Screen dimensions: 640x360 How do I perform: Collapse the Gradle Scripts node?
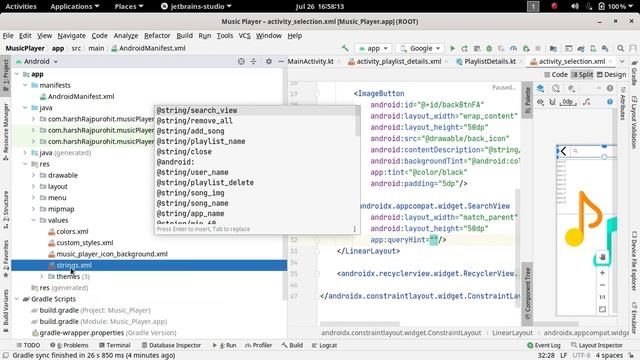[17, 299]
